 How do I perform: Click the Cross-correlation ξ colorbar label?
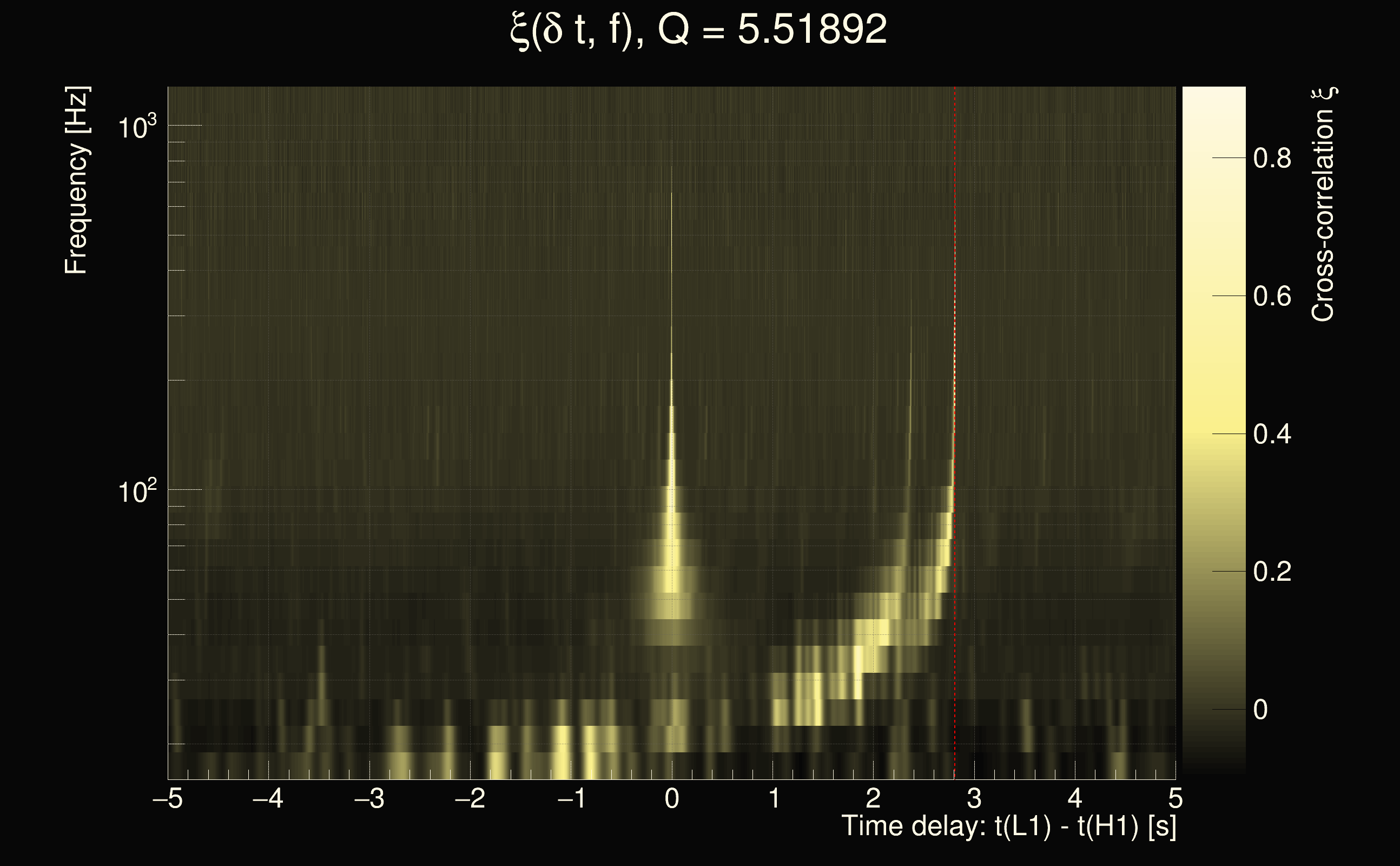pos(1323,205)
